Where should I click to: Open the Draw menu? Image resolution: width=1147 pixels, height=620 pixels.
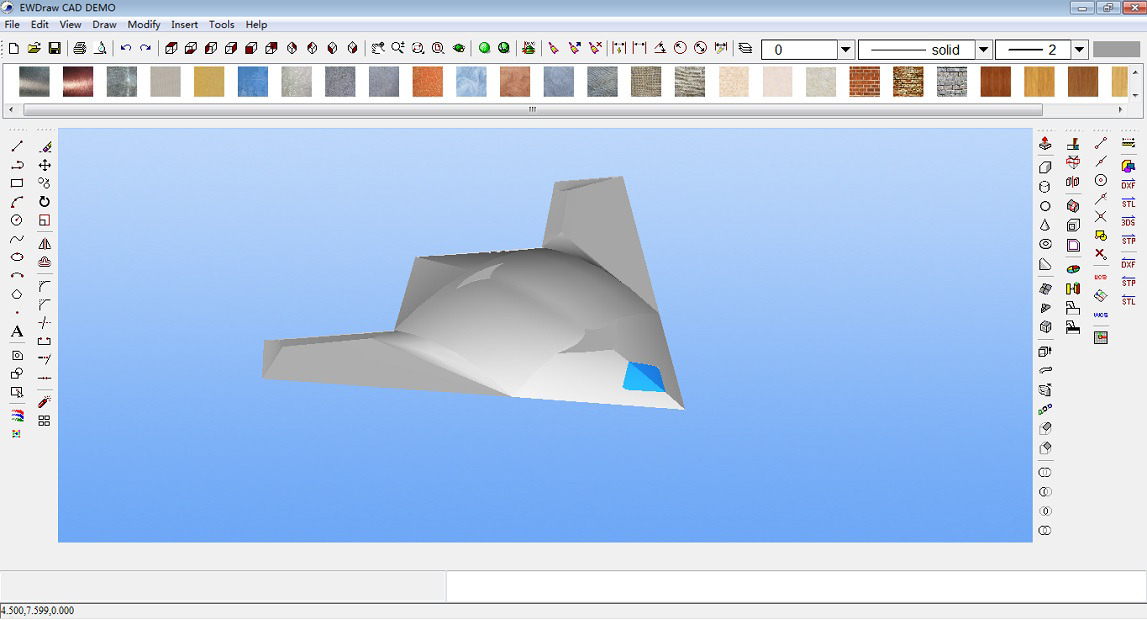pos(104,24)
